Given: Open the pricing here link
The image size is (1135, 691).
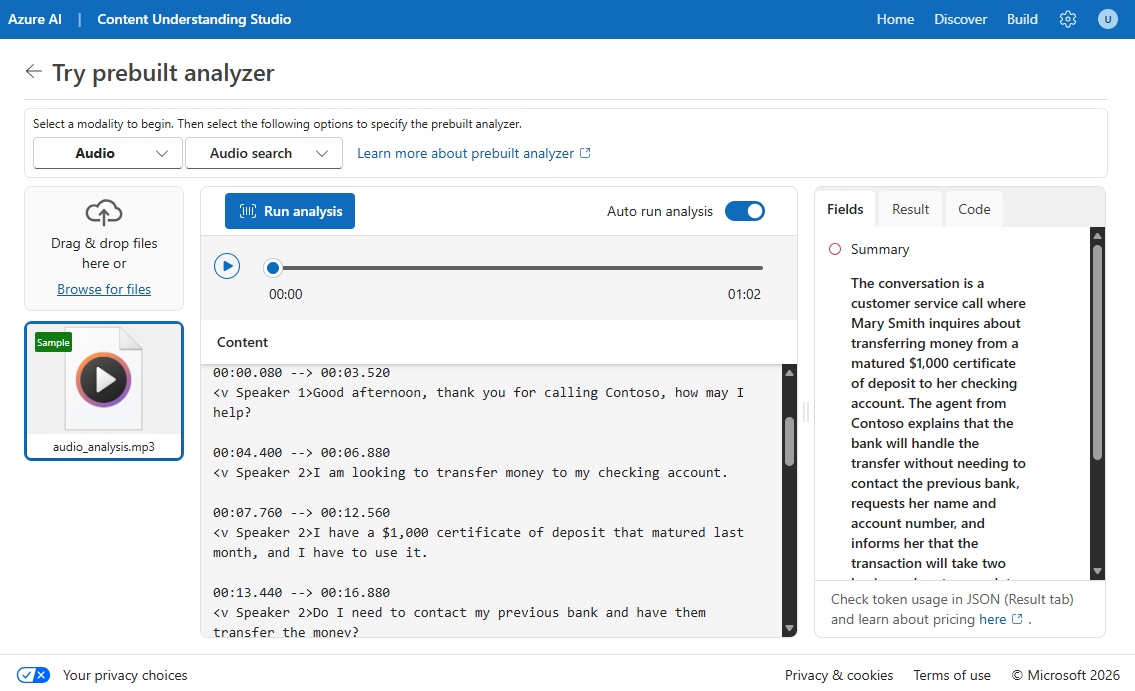Looking at the screenshot, I should 992,619.
